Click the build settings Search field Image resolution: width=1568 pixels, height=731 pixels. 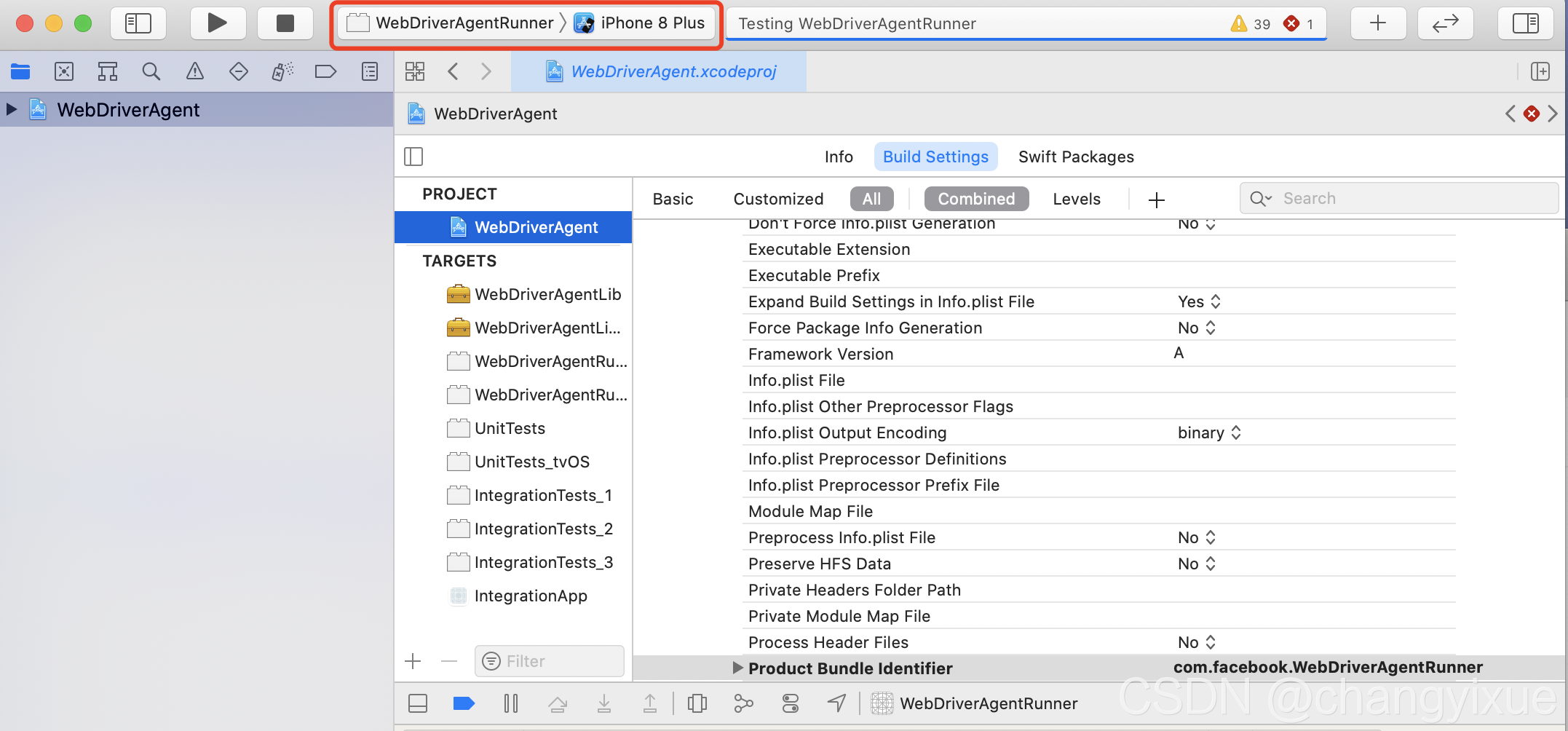(1398, 198)
